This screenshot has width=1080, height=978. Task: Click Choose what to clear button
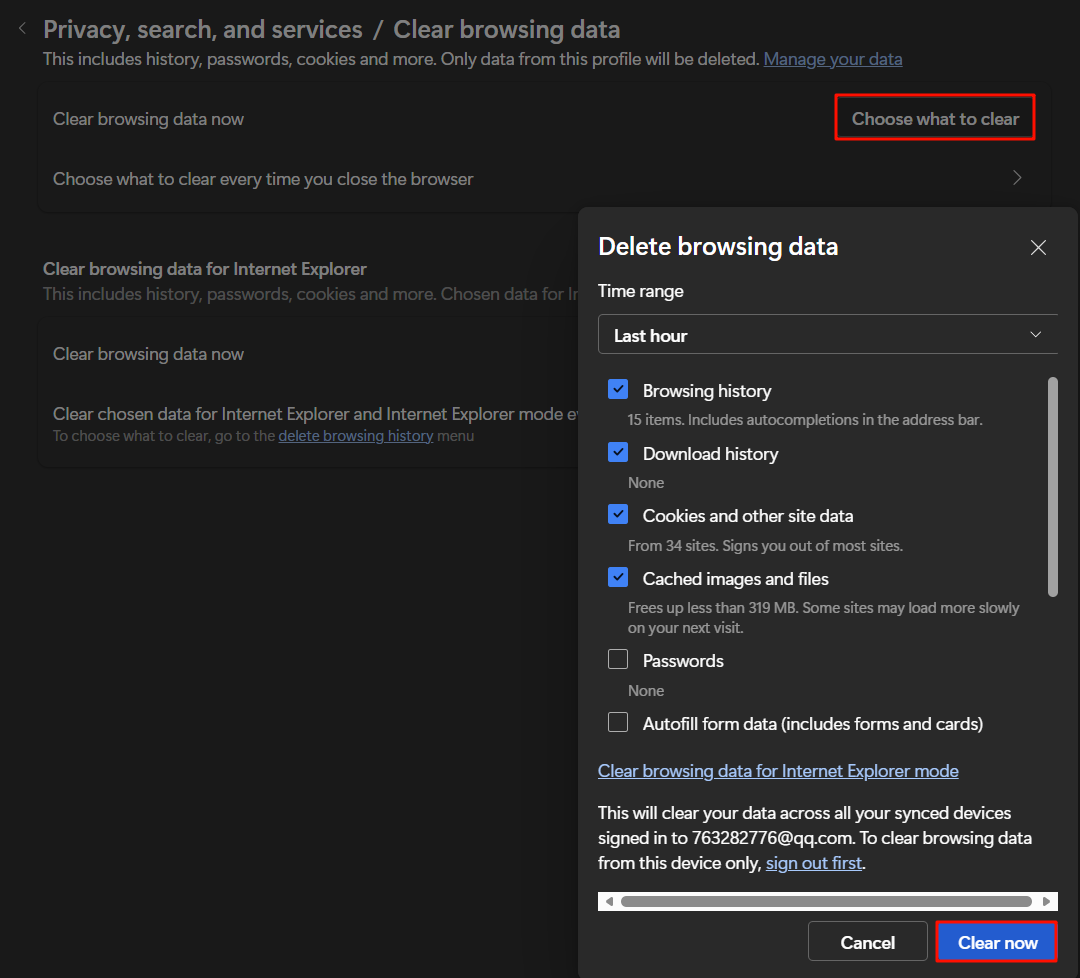tap(934, 118)
